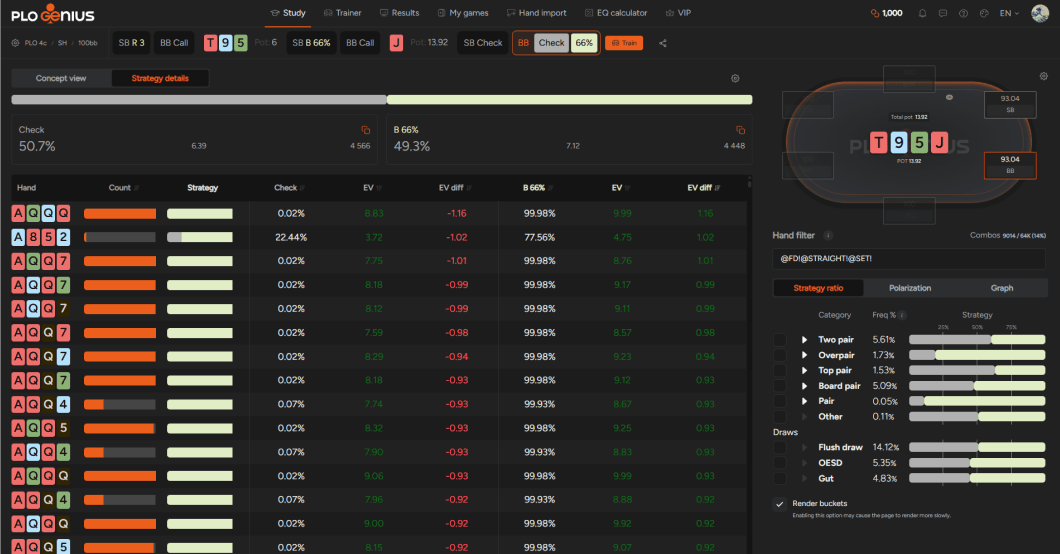
Task: Tick the Board pair category checkbox
Action: click(x=779, y=386)
